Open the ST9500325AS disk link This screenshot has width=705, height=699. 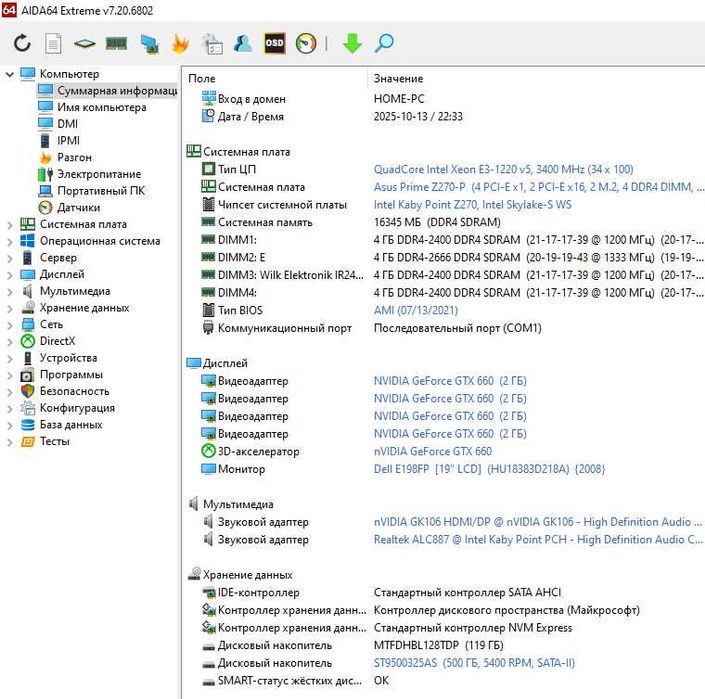[474, 663]
